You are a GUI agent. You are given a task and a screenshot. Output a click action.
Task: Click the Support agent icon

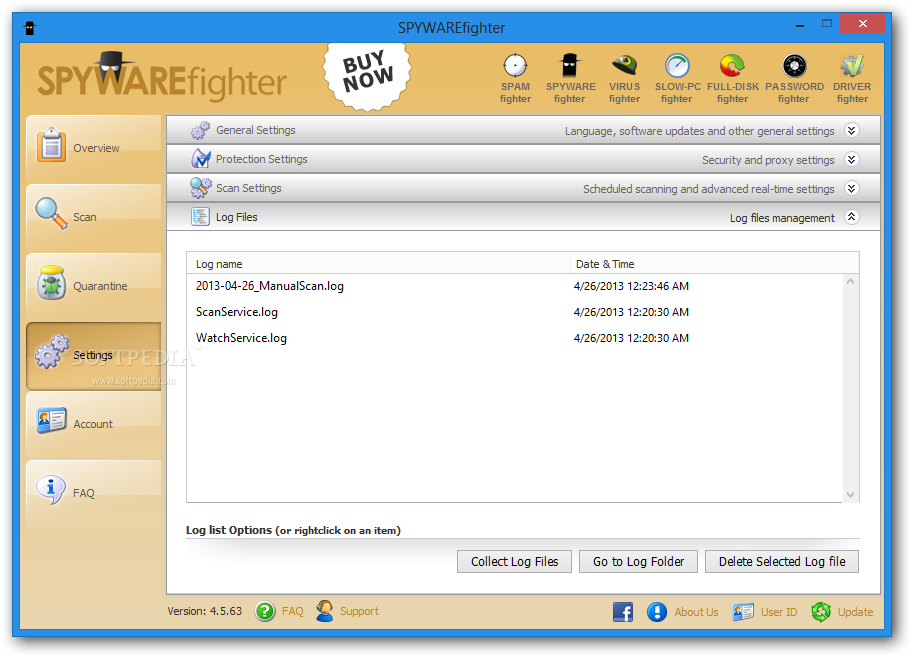click(x=325, y=611)
